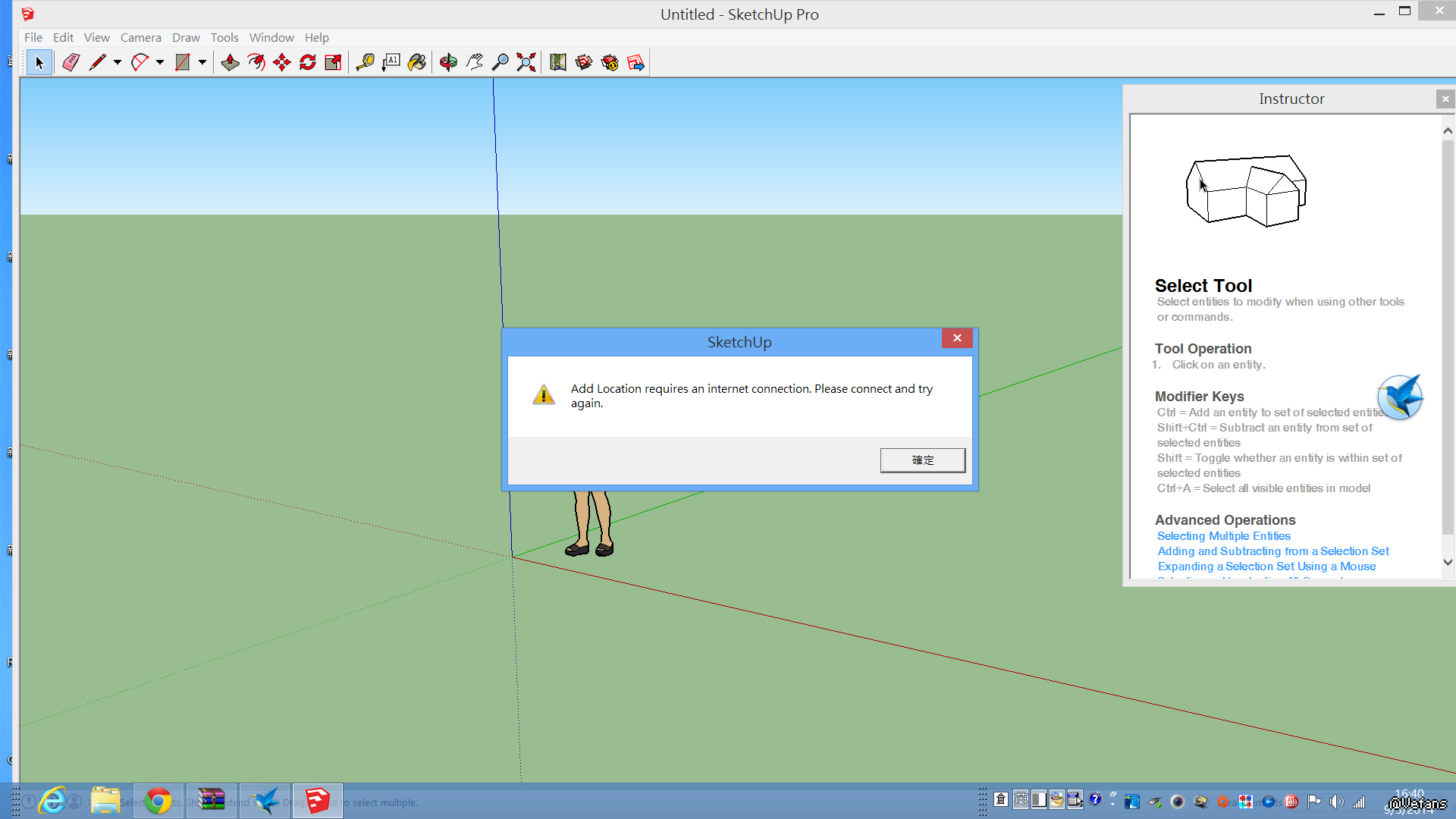The width and height of the screenshot is (1456, 819).
Task: Click the Add Location map icon
Action: coord(558,62)
